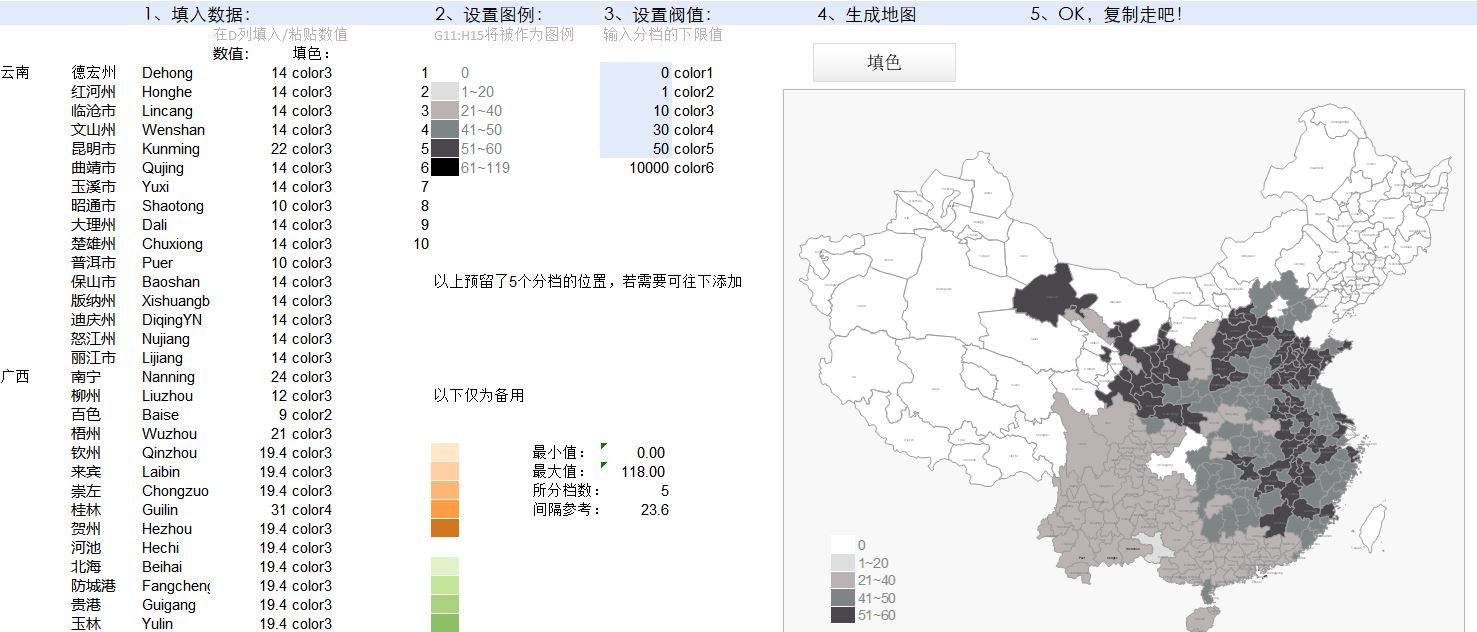Pick the lightest green backup swatch

coord(445,566)
